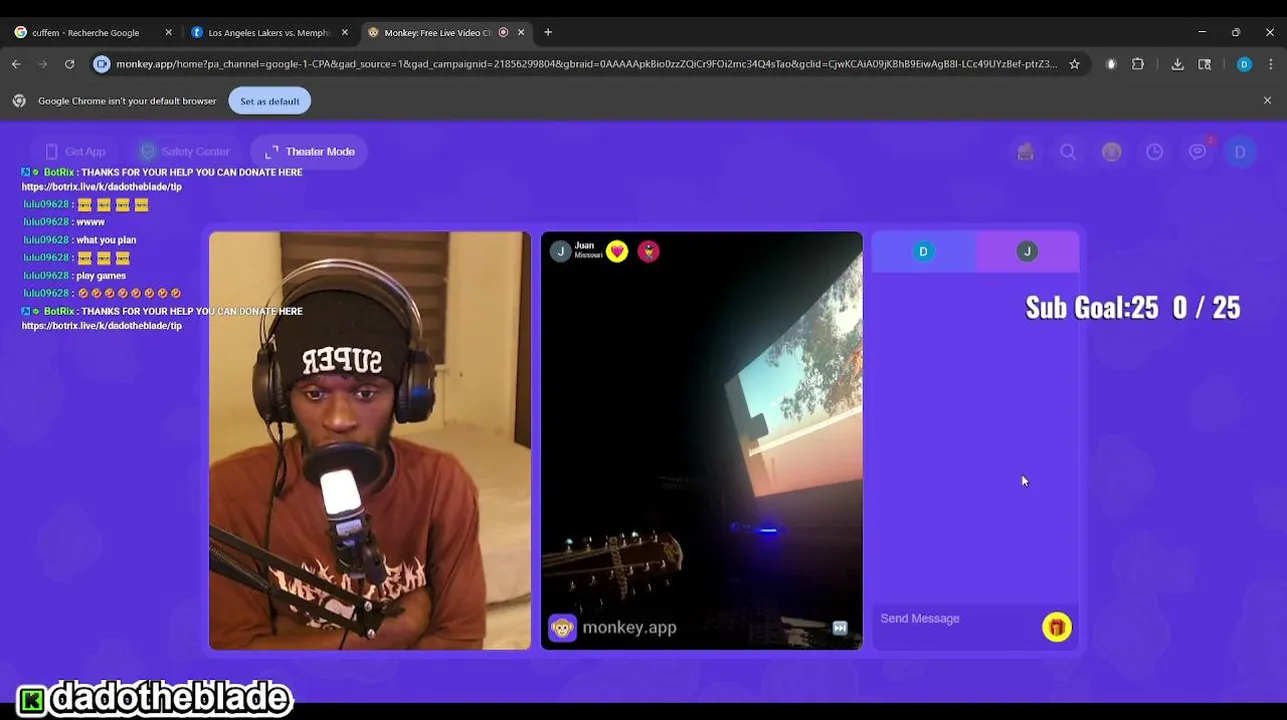Click Juan's video feed

(x=702, y=441)
